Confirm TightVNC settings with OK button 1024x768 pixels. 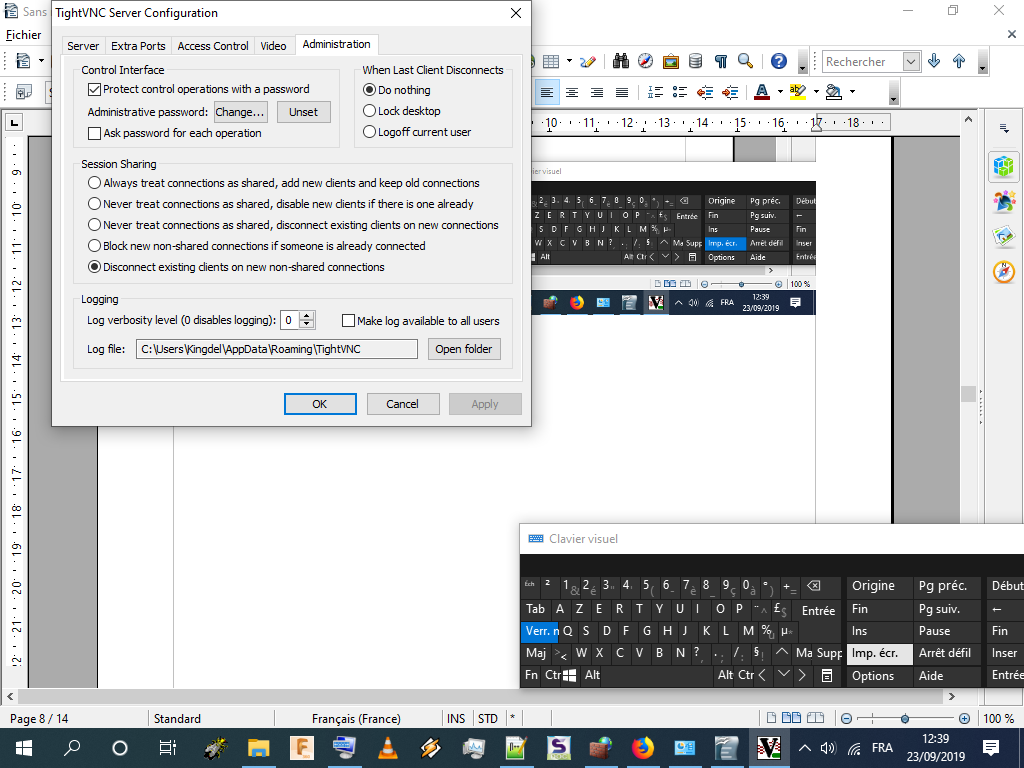[320, 404]
